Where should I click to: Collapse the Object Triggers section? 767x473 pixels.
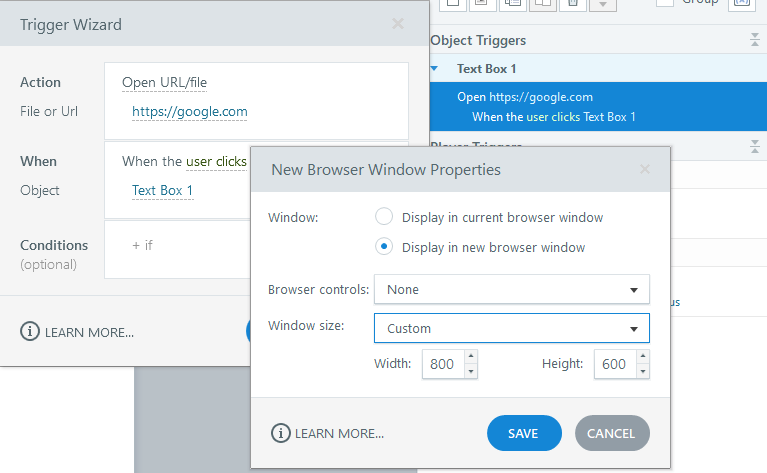pyautogui.click(x=755, y=40)
